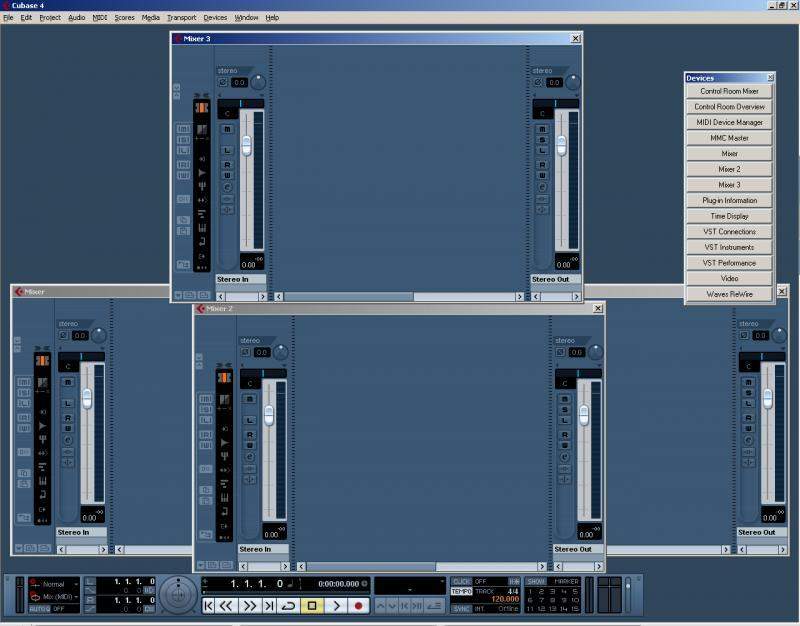Toggle TEMPO track button
Screen dimensions: 800x626
click(461, 591)
